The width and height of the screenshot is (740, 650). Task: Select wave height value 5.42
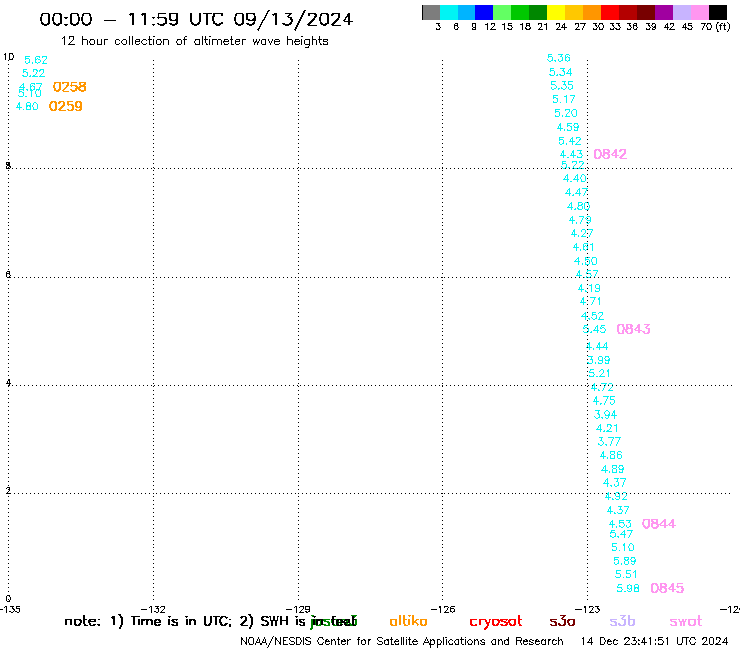(570, 141)
